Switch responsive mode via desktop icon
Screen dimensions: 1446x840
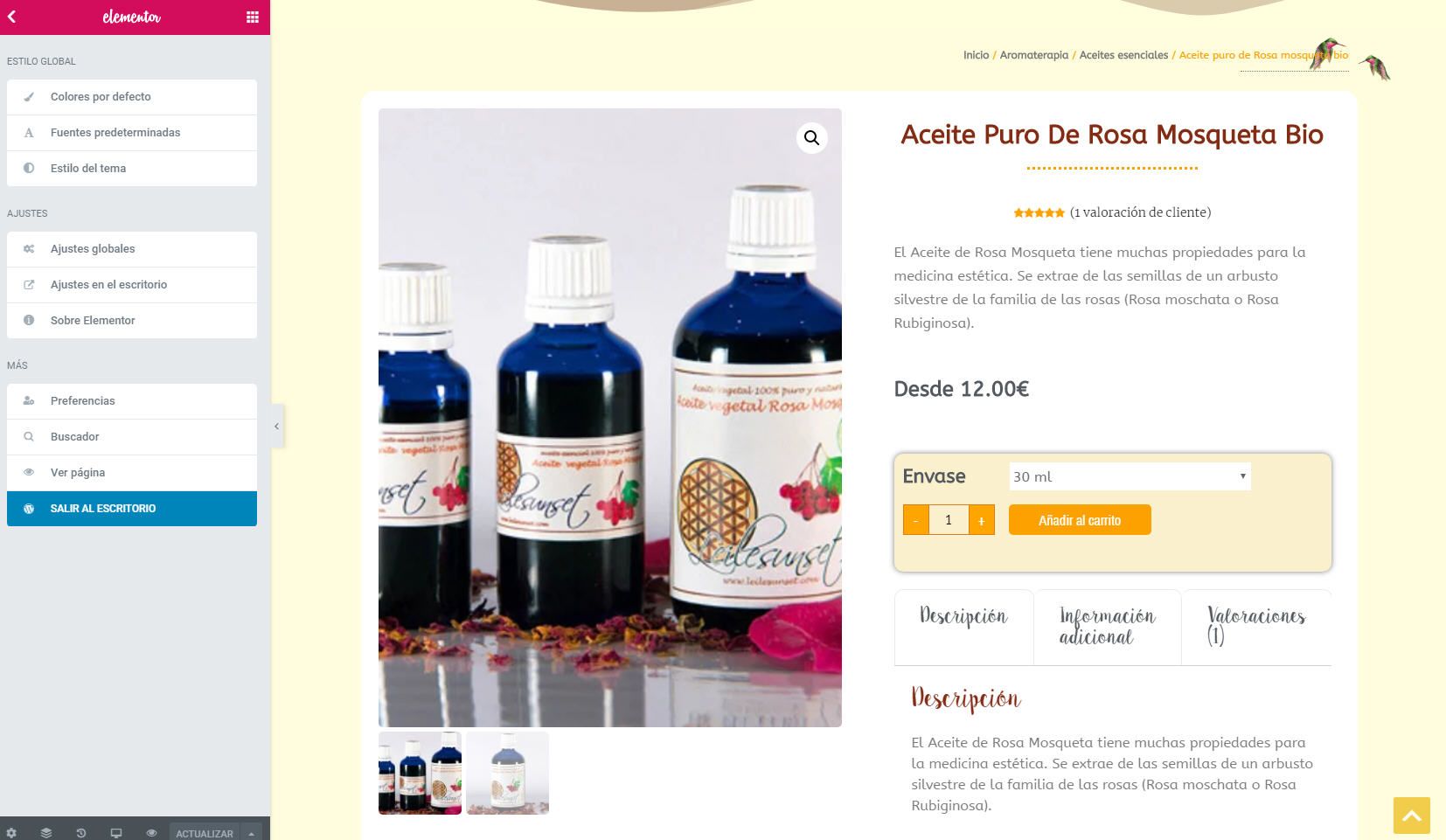tap(116, 833)
